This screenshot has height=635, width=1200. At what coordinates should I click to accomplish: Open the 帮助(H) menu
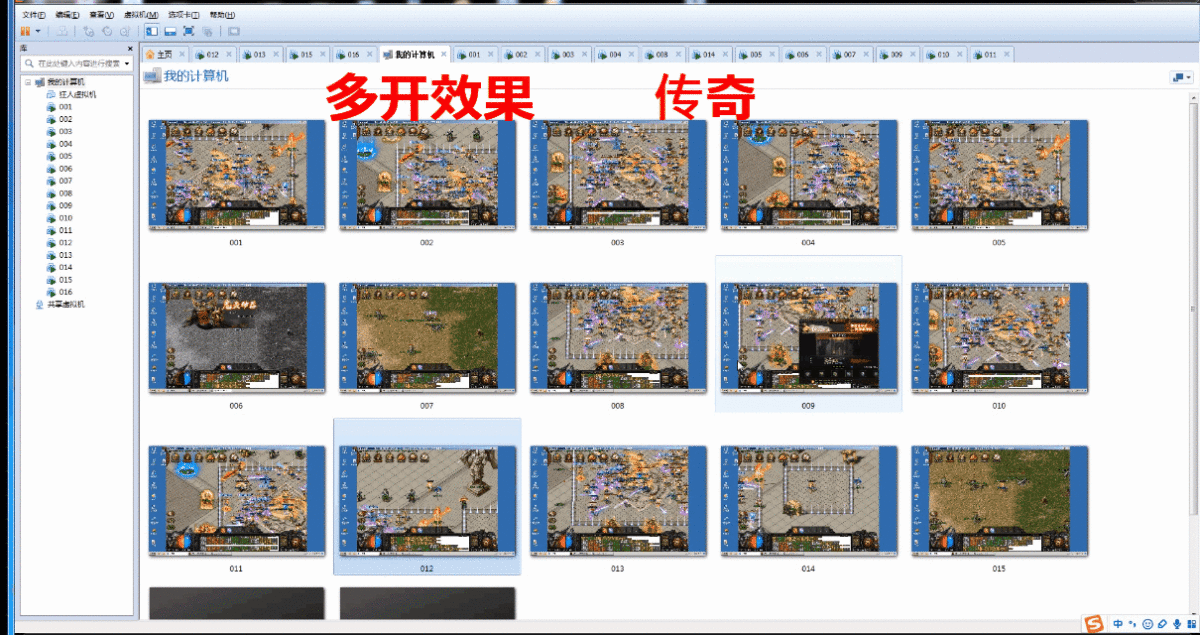click(221, 15)
